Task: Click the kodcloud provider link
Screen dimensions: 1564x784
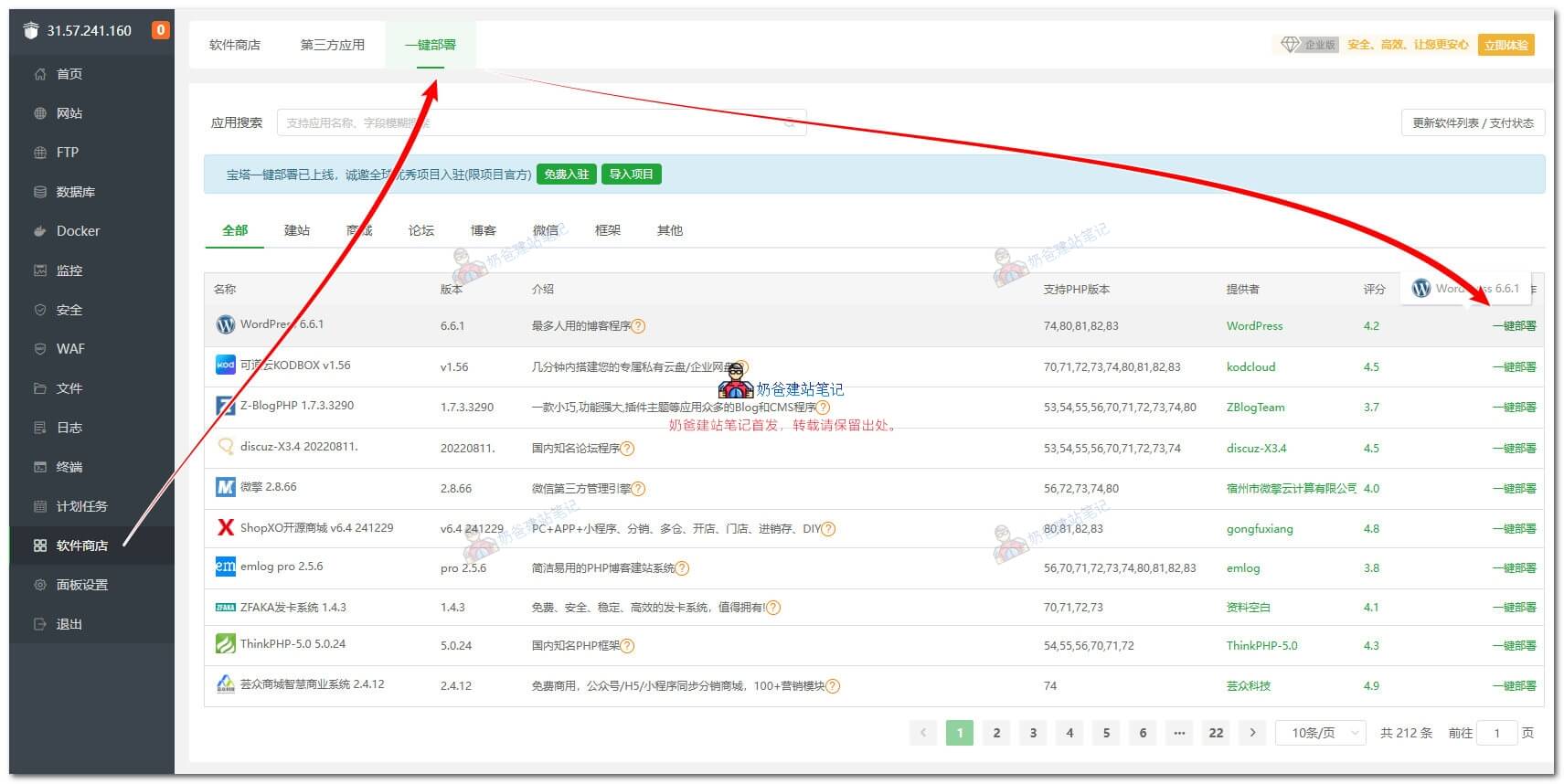Action: pyautogui.click(x=1250, y=367)
